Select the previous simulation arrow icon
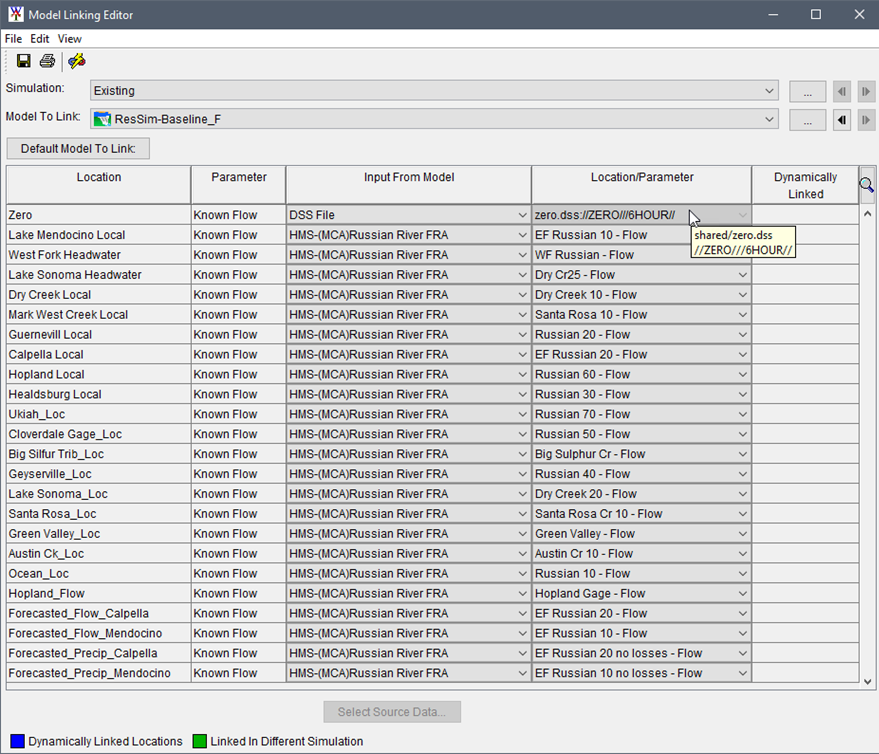 (x=841, y=91)
